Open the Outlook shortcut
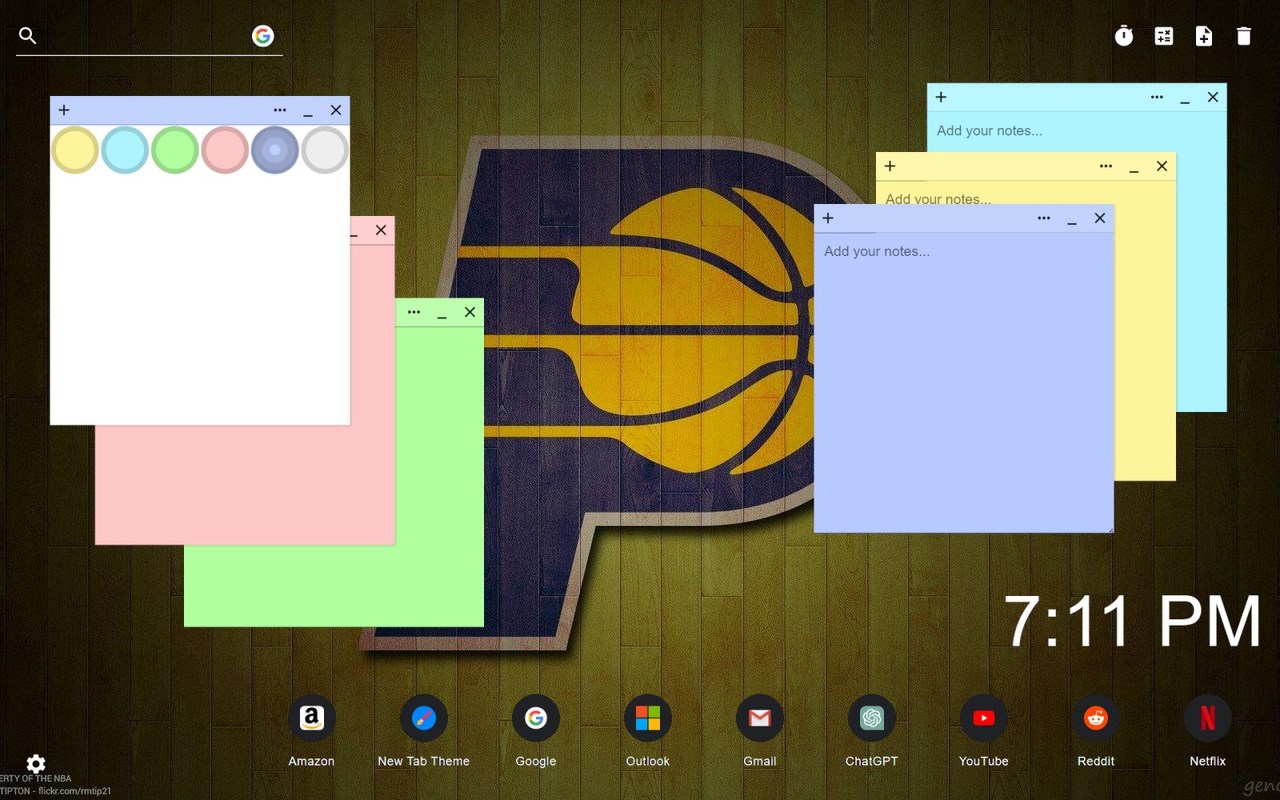1280x800 pixels. point(648,718)
